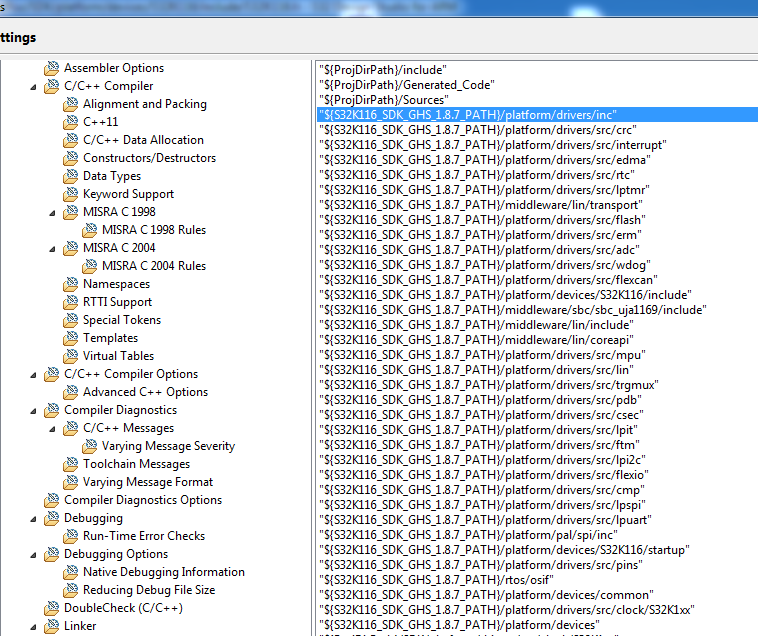Click the Data Types icon
This screenshot has width=758, height=636.
tap(71, 176)
